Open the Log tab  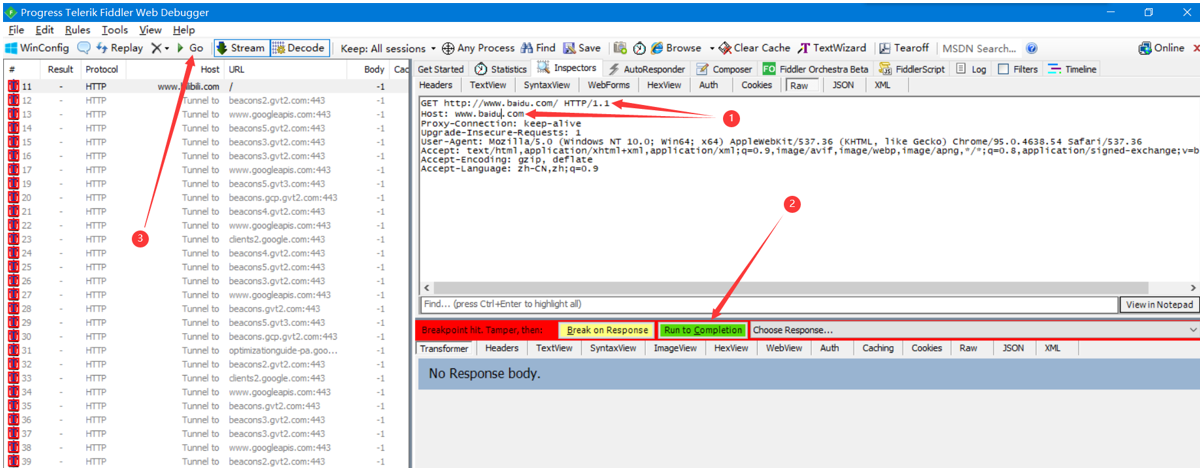[971, 69]
